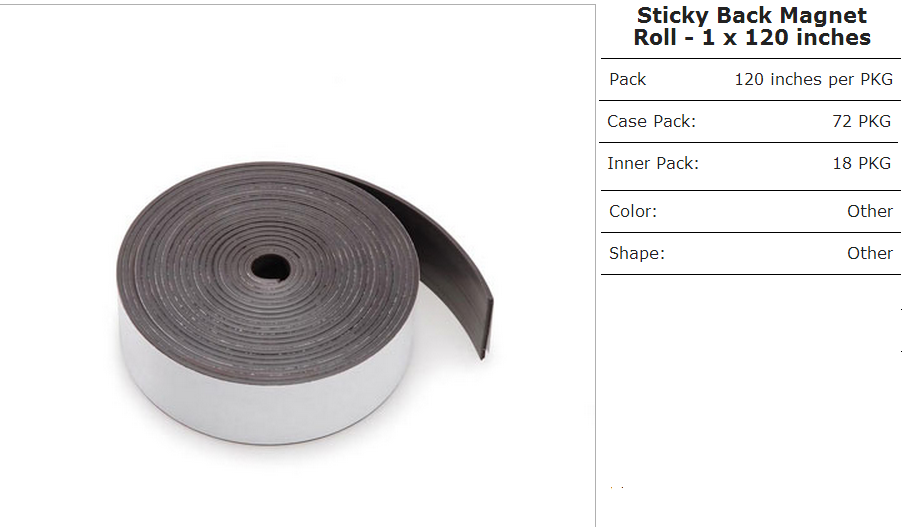
Task: Click the 18 PKG value
Action: (x=862, y=164)
